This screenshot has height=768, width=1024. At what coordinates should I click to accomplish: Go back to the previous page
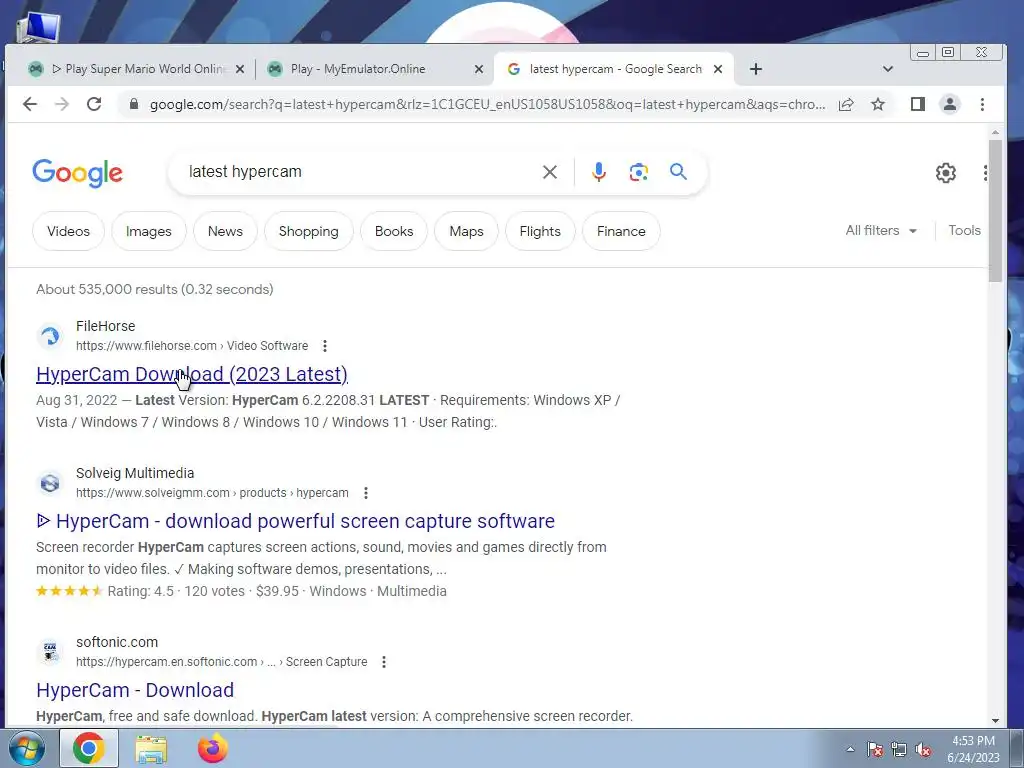click(x=29, y=104)
